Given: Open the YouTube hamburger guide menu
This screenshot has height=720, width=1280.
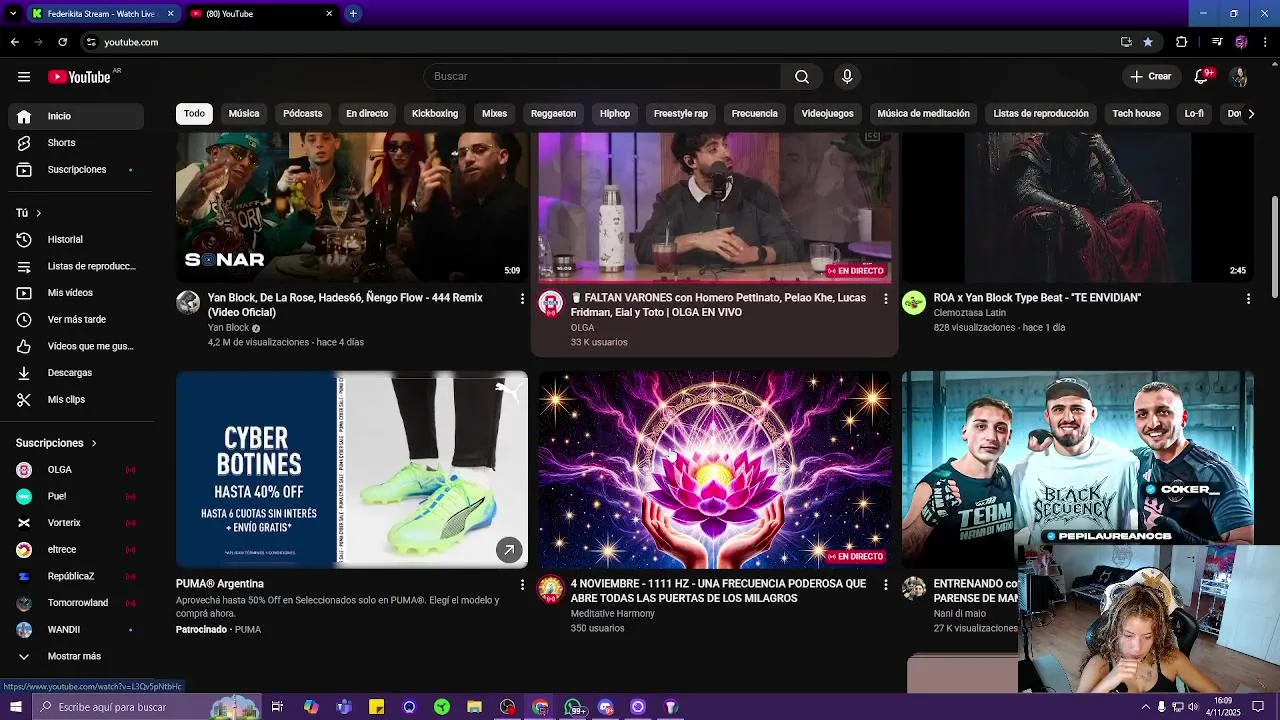Looking at the screenshot, I should point(24,77).
